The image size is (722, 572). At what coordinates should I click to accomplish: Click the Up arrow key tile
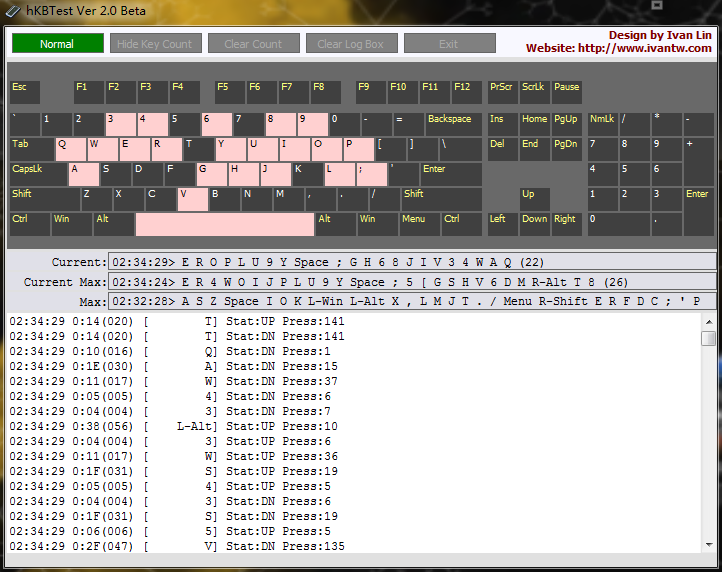(534, 200)
